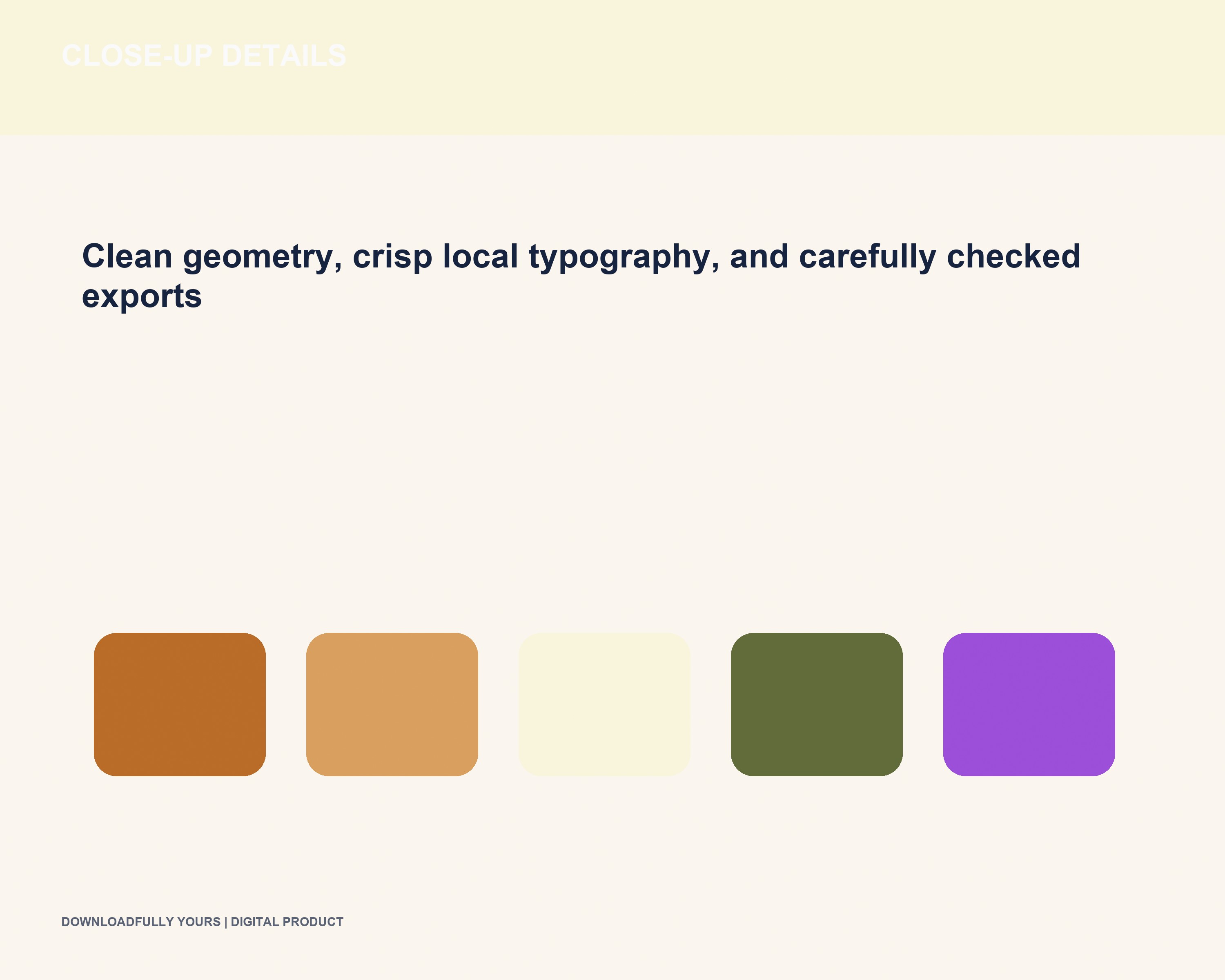Click the word "and" in the heading
The image size is (1225, 980).
pyautogui.click(x=759, y=256)
